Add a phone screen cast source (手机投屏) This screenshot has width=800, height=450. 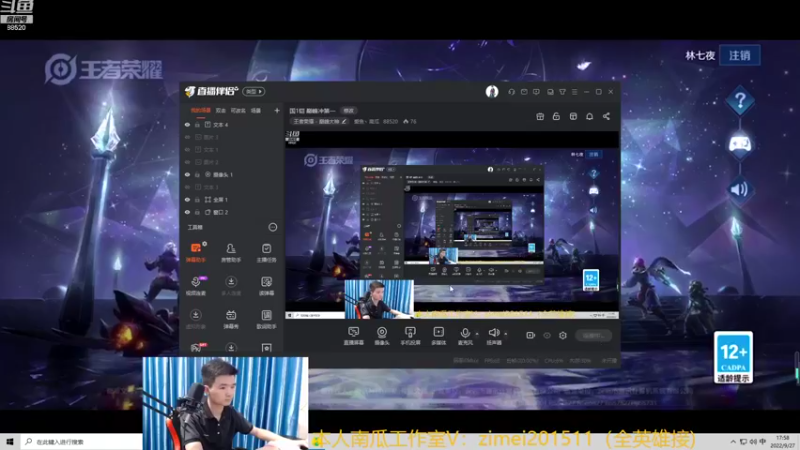coord(410,336)
